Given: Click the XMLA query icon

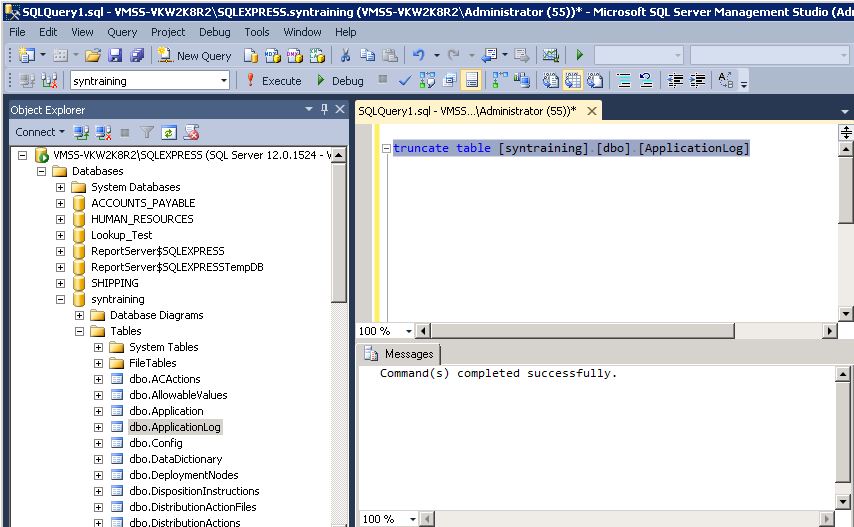Looking at the screenshot, I should point(317,55).
